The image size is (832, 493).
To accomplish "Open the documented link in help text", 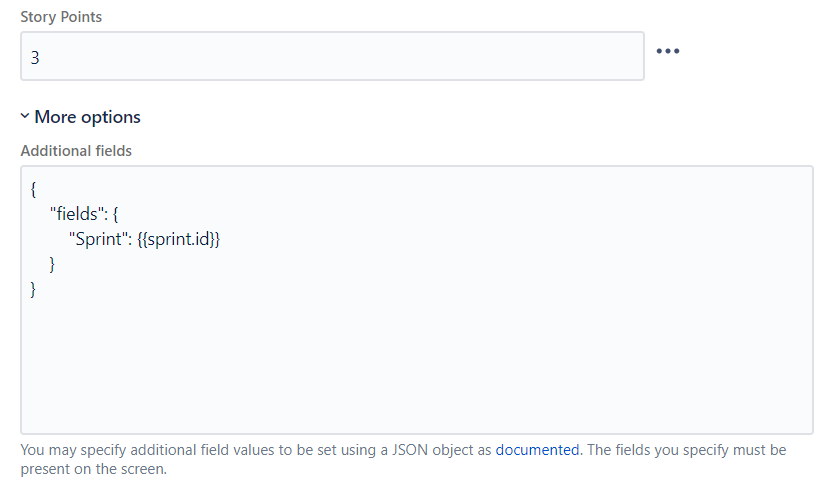I will point(537,450).
